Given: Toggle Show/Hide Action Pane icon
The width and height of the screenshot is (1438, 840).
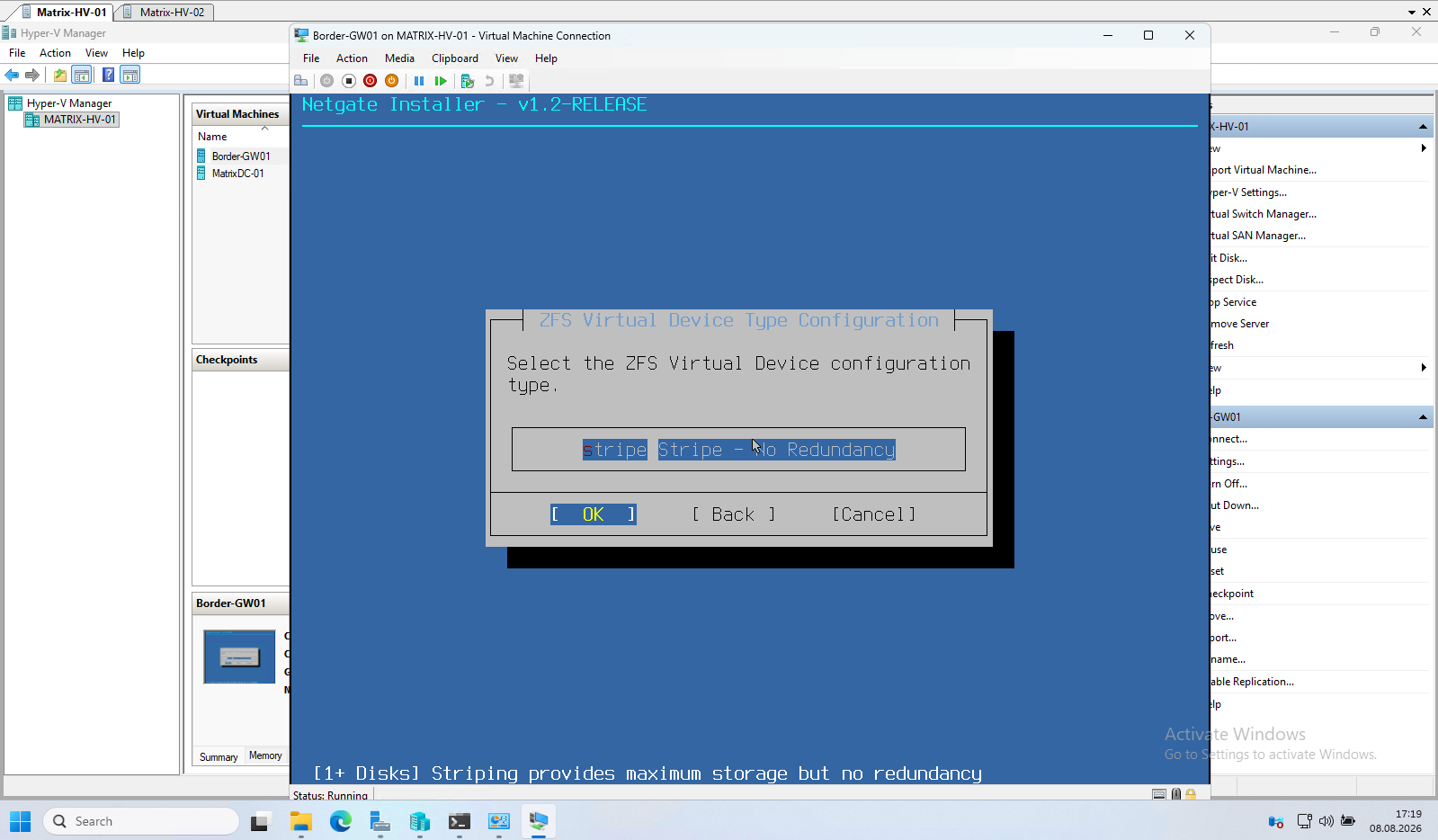Looking at the screenshot, I should (130, 75).
